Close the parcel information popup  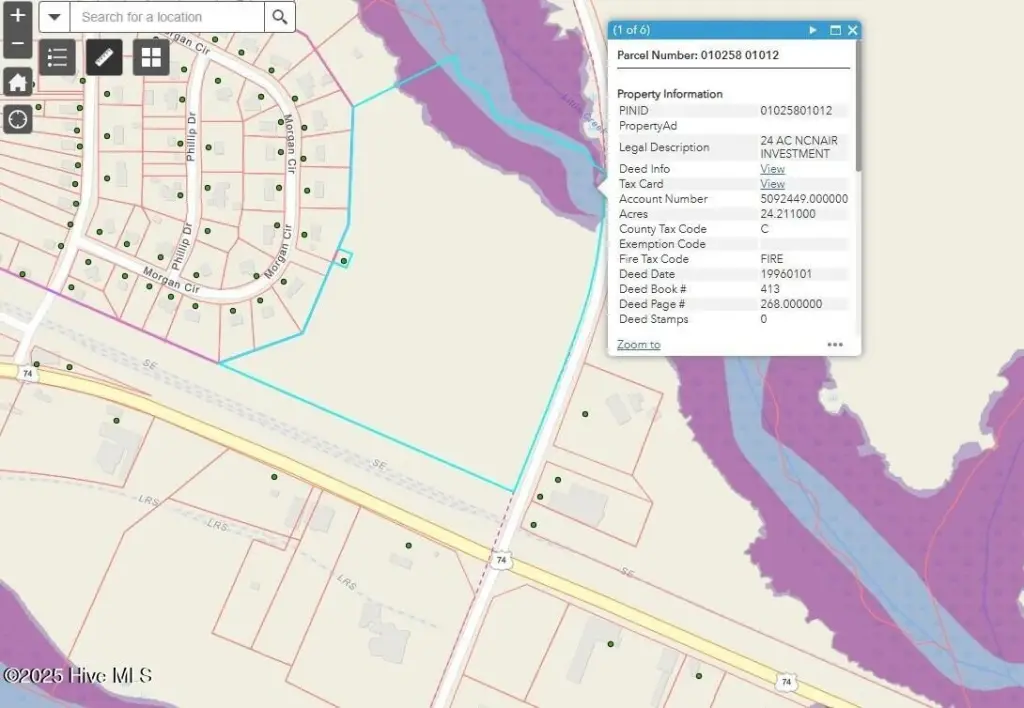point(852,30)
